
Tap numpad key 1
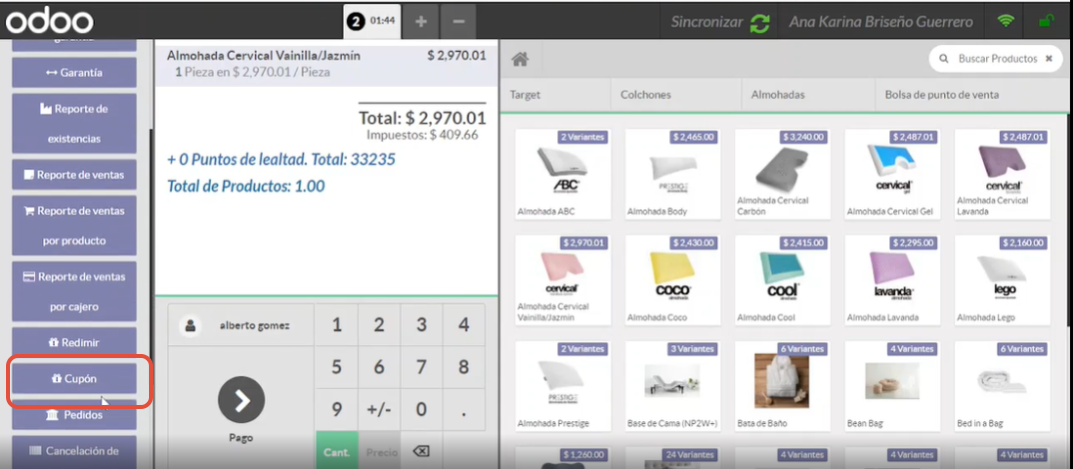pyautogui.click(x=336, y=325)
